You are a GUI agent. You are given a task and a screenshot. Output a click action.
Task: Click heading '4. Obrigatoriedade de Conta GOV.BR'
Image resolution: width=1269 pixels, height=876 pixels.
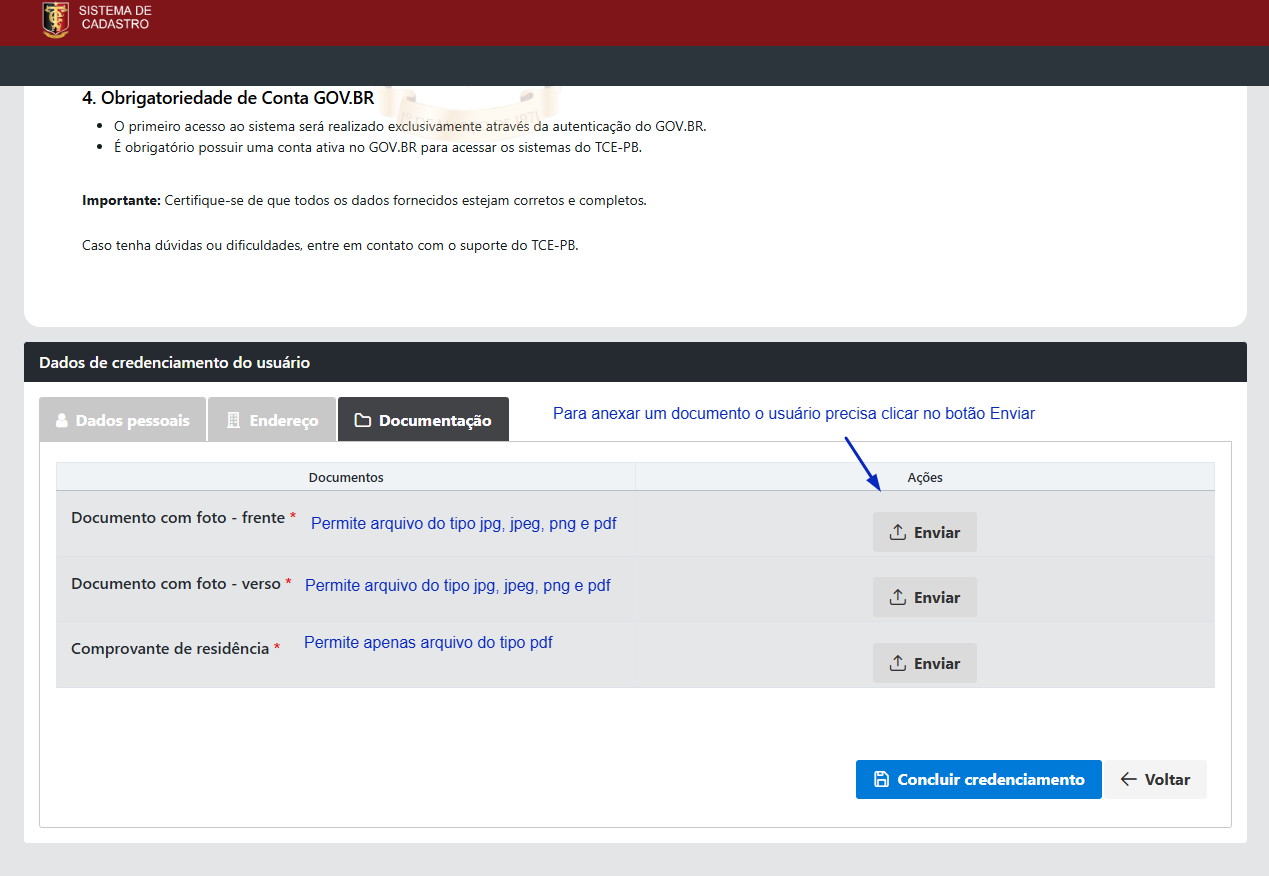pos(228,98)
